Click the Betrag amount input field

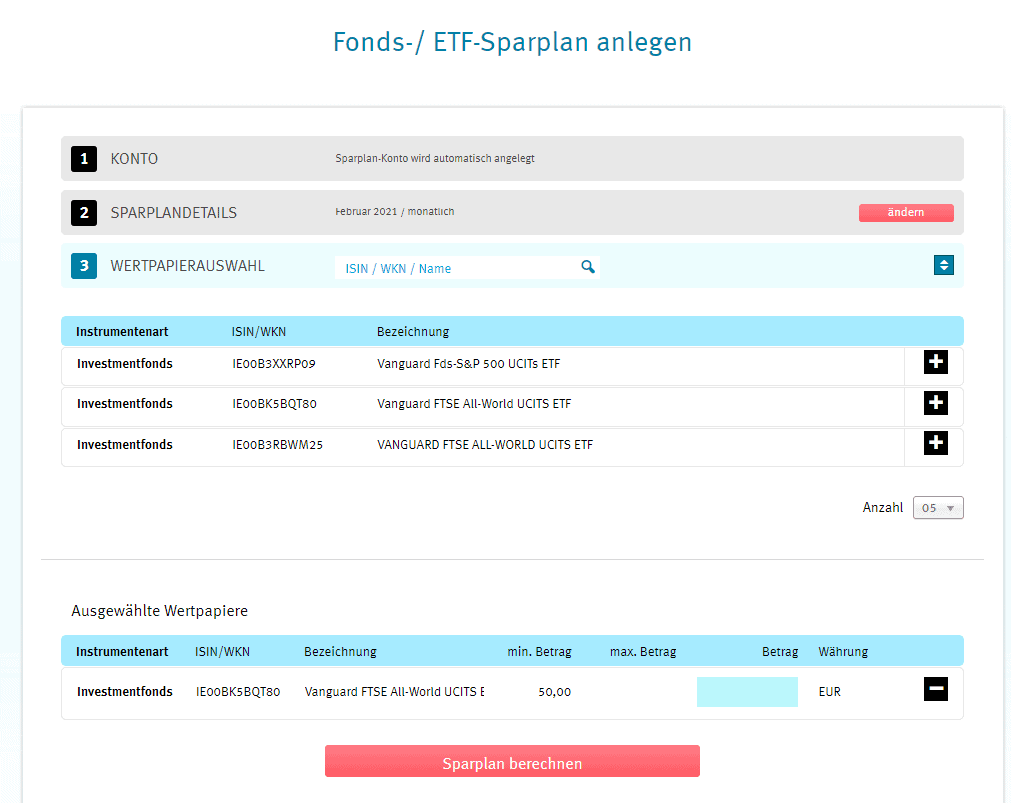pos(747,691)
